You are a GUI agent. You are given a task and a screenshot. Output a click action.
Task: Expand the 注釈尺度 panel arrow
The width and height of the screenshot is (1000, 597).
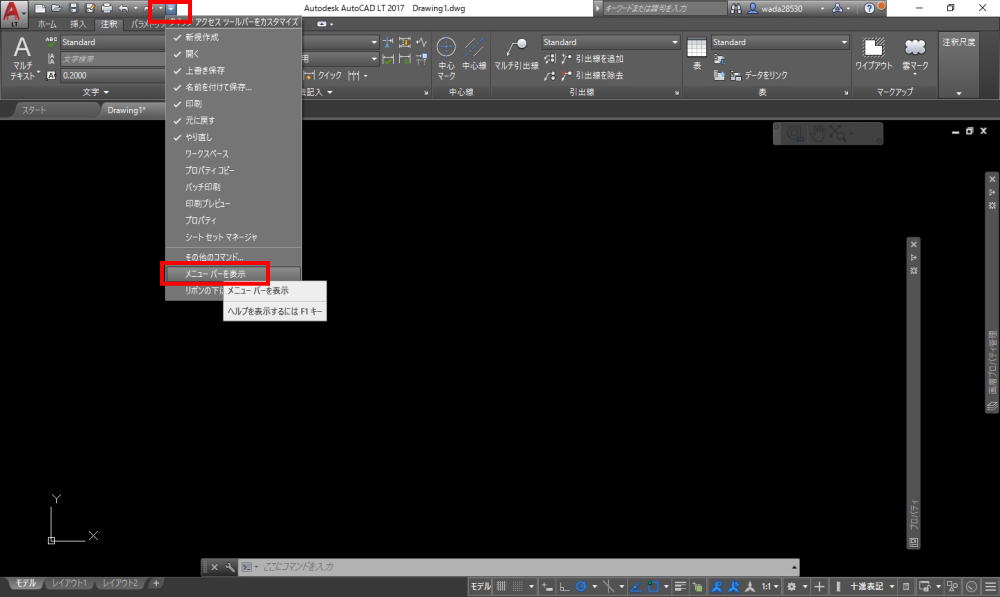[x=959, y=93]
